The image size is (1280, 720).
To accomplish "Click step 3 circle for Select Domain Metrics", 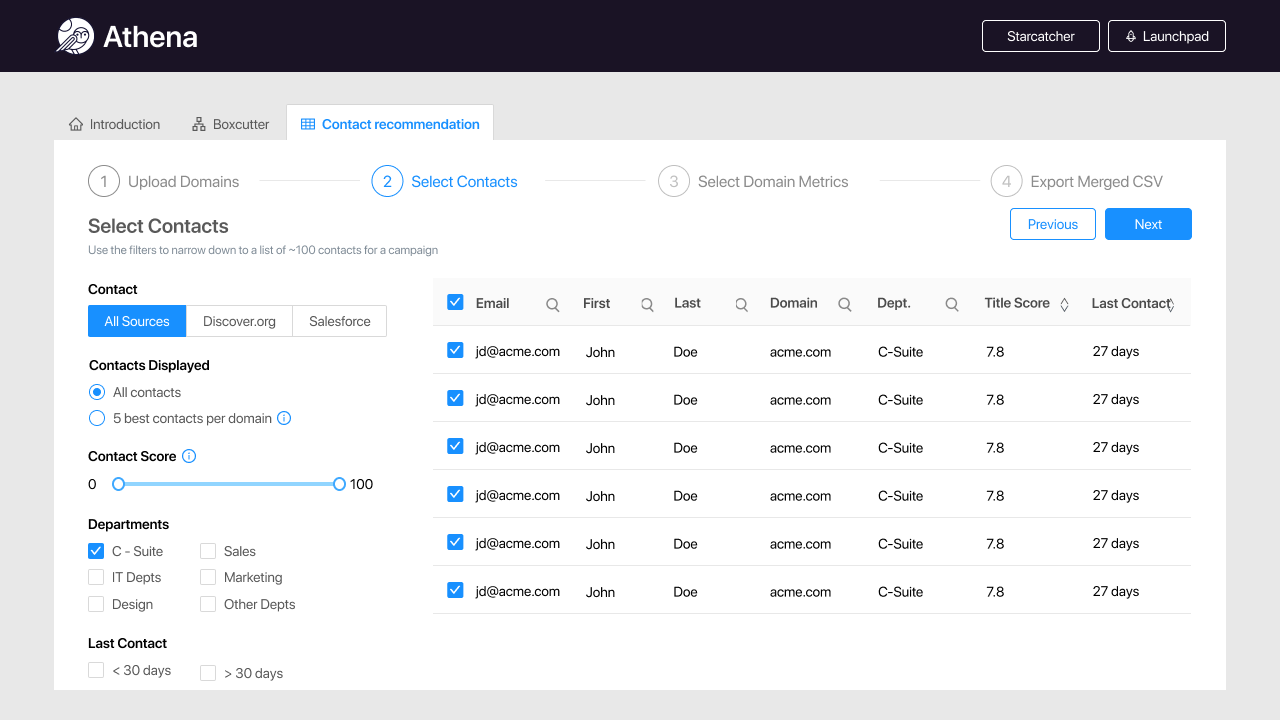I will pyautogui.click(x=674, y=181).
